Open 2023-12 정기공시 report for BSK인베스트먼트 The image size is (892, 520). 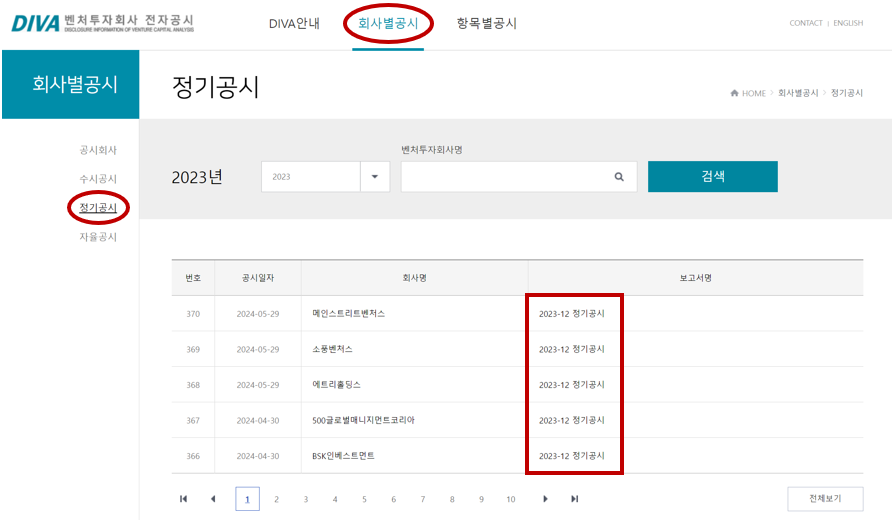coord(572,456)
